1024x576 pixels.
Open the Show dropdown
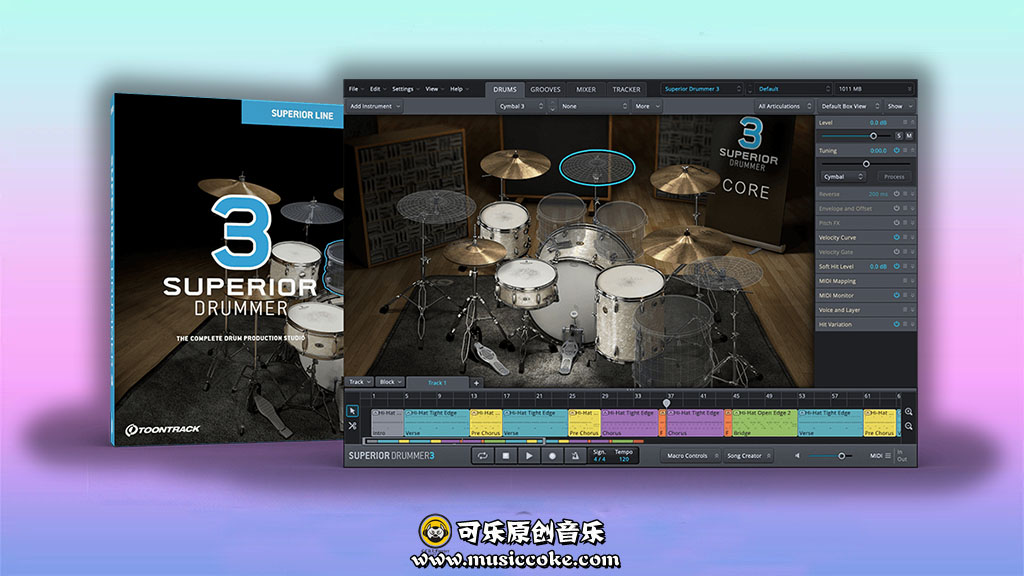pyautogui.click(x=899, y=106)
